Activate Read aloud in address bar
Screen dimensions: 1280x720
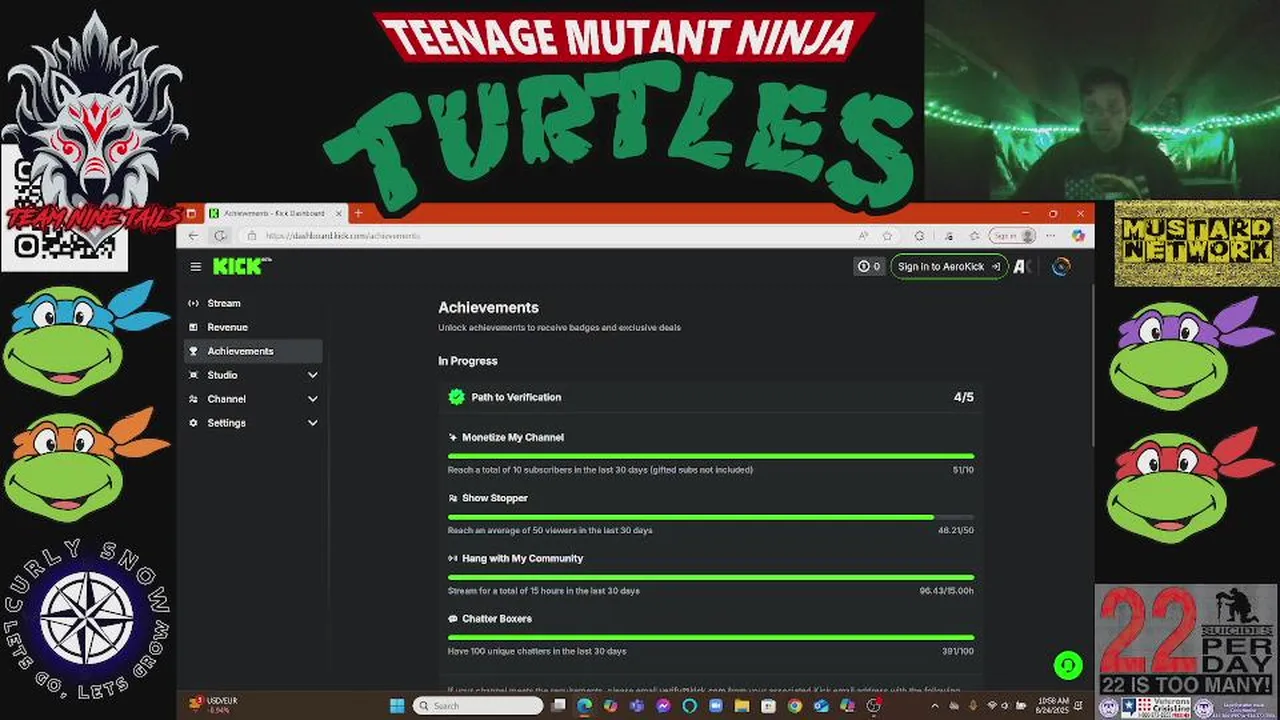click(863, 236)
